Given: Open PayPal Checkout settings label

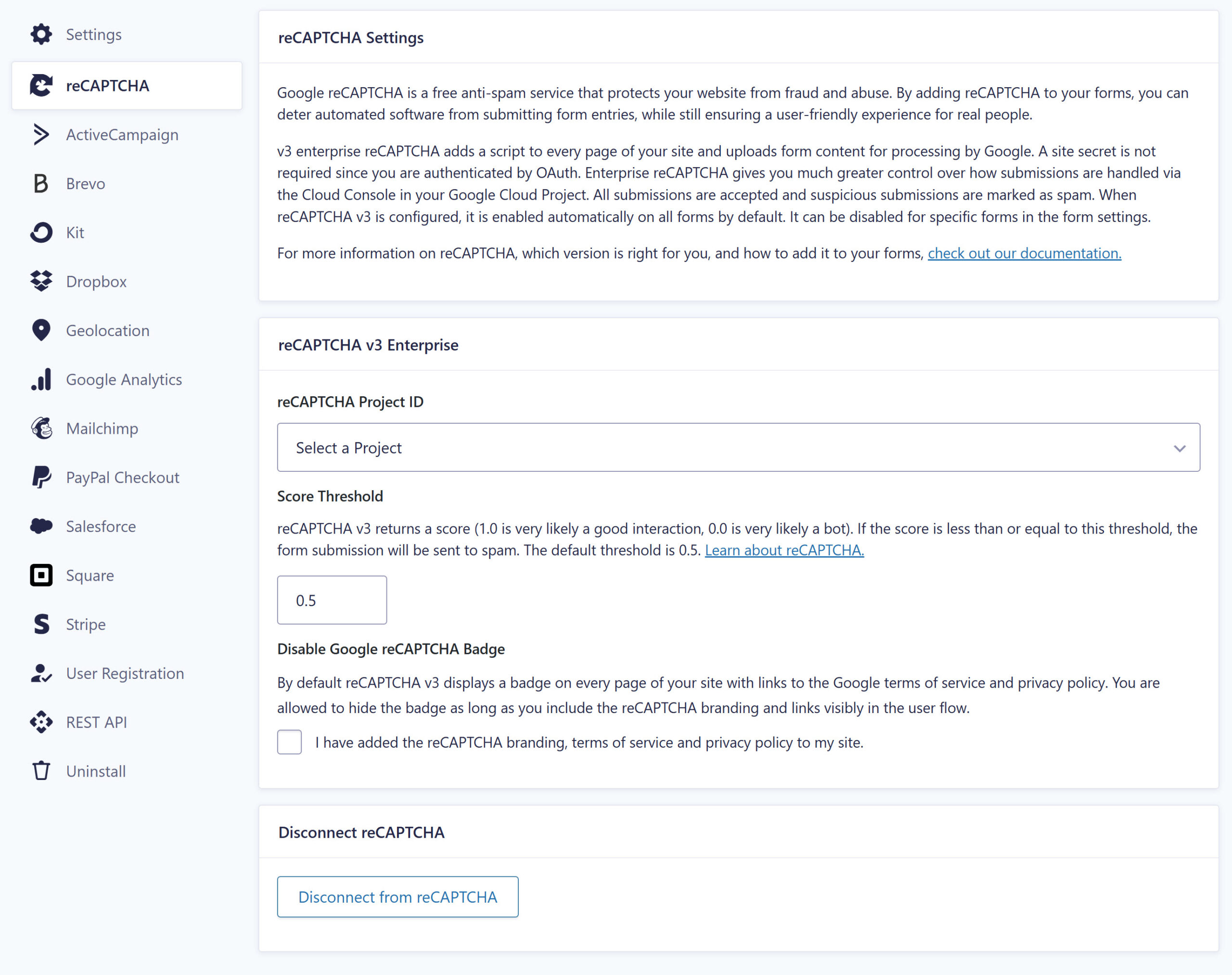Looking at the screenshot, I should pos(123,478).
